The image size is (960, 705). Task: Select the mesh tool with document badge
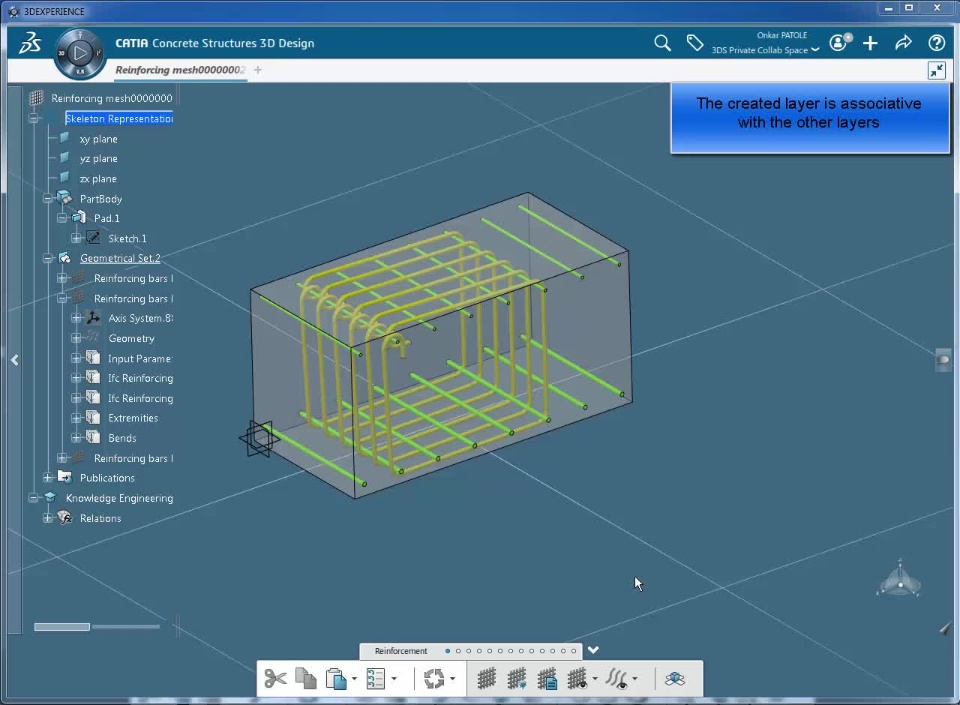point(547,679)
